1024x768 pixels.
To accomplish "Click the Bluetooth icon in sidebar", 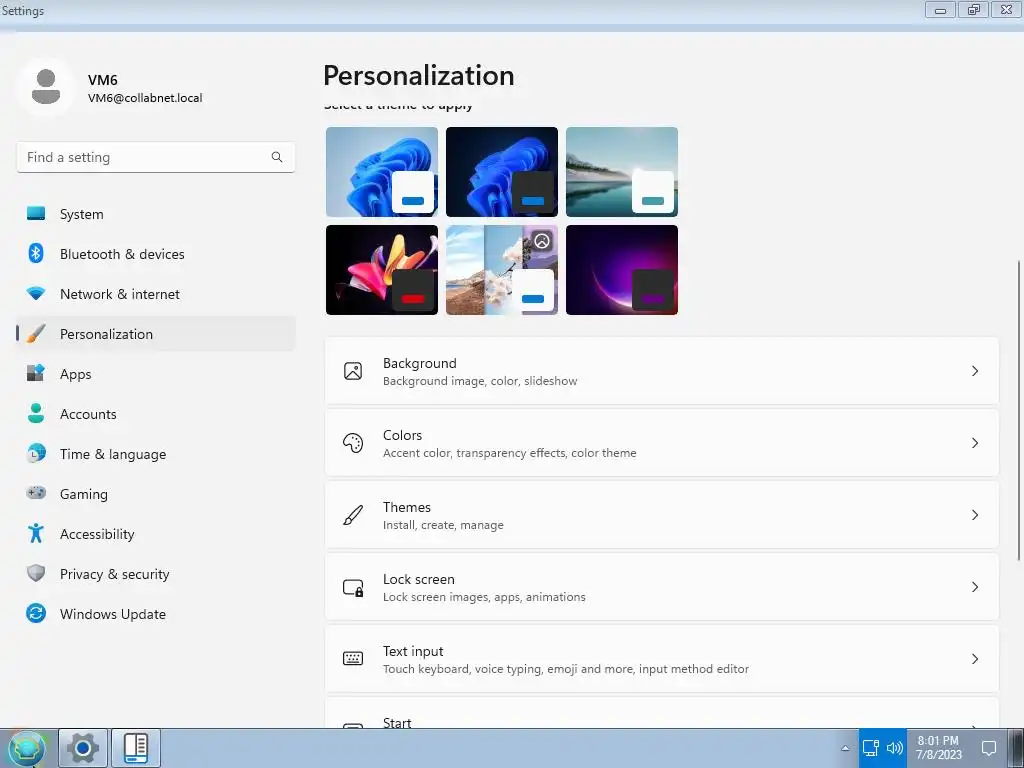I will 36,253.
